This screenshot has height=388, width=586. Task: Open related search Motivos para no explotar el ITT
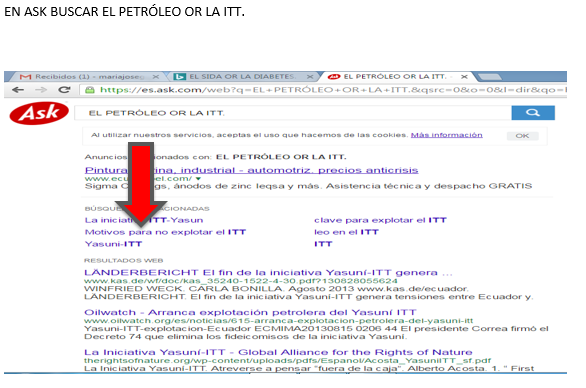(x=165, y=232)
